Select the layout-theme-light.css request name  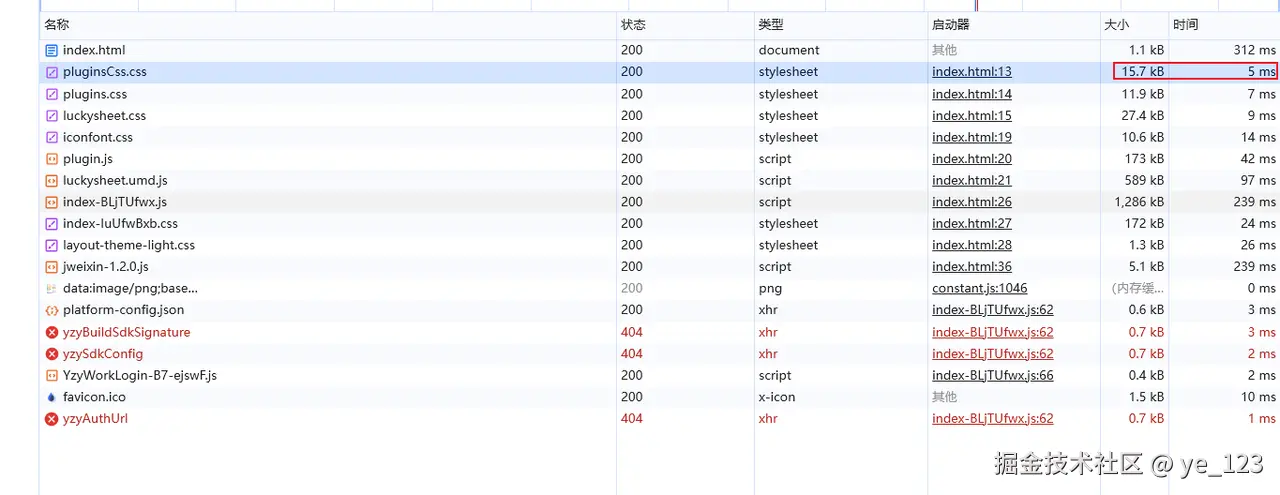[129, 245]
